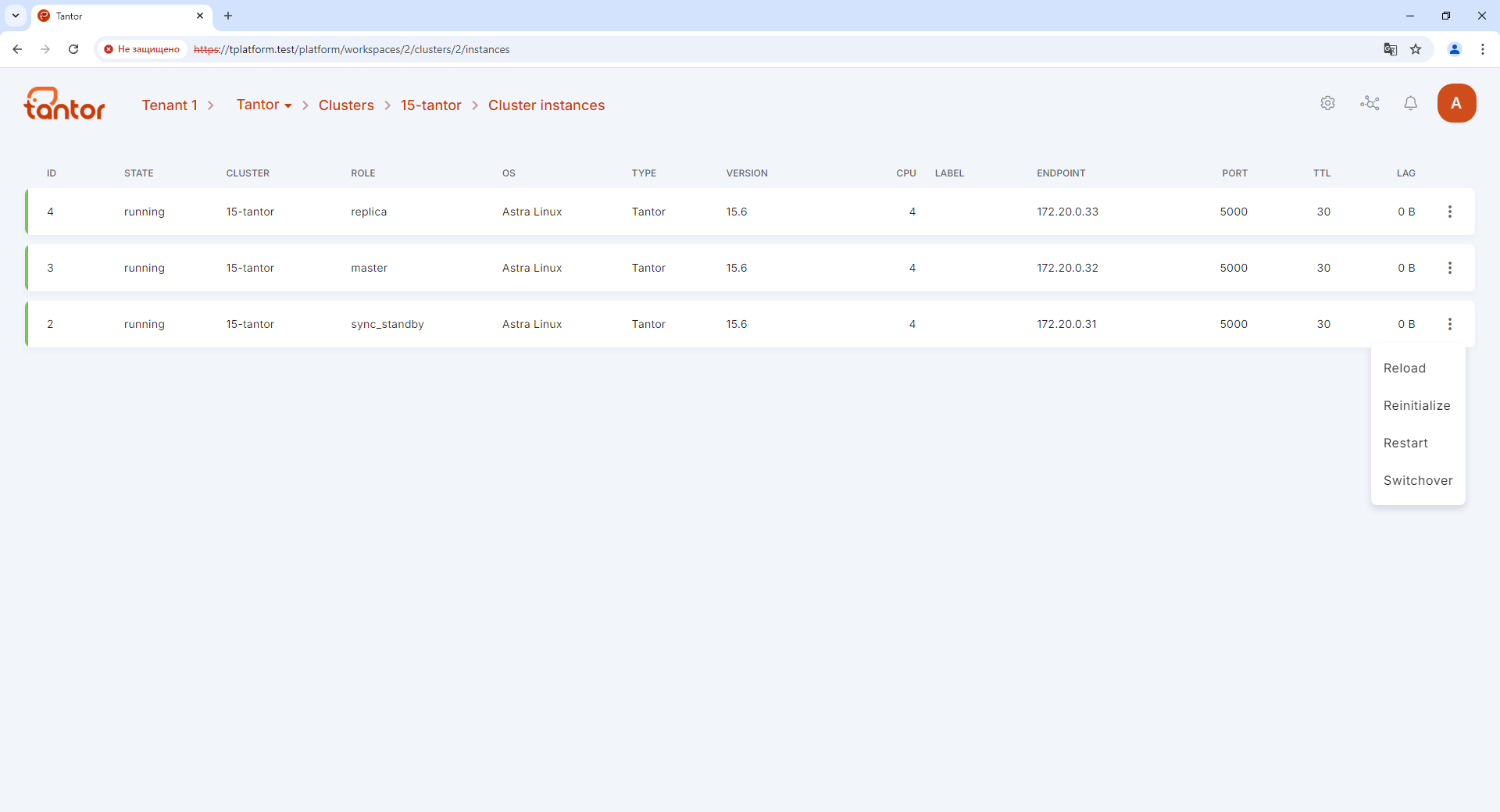Click the site security warning badge
This screenshot has width=1500, height=812.
(x=142, y=49)
